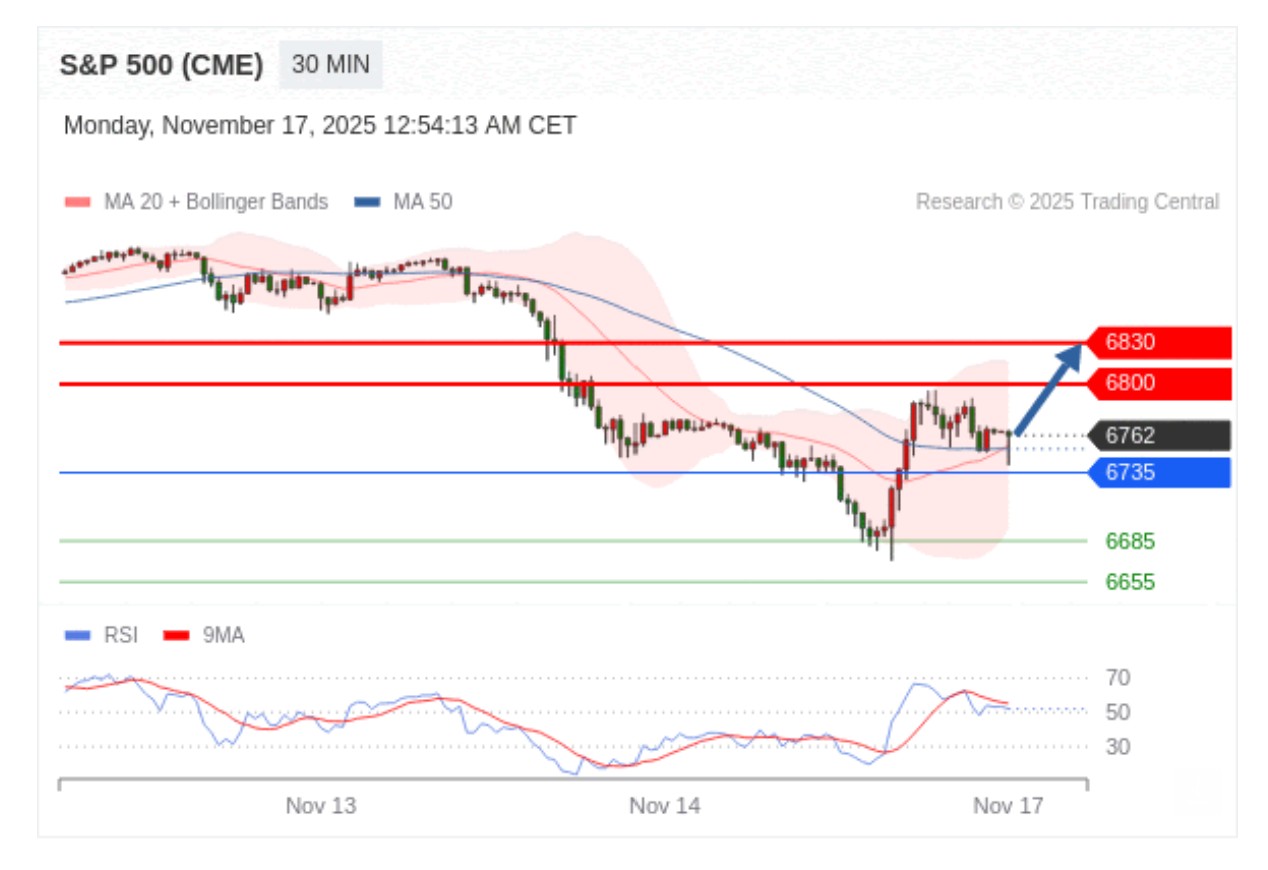Click the RSI 30 level label

coord(1118,747)
